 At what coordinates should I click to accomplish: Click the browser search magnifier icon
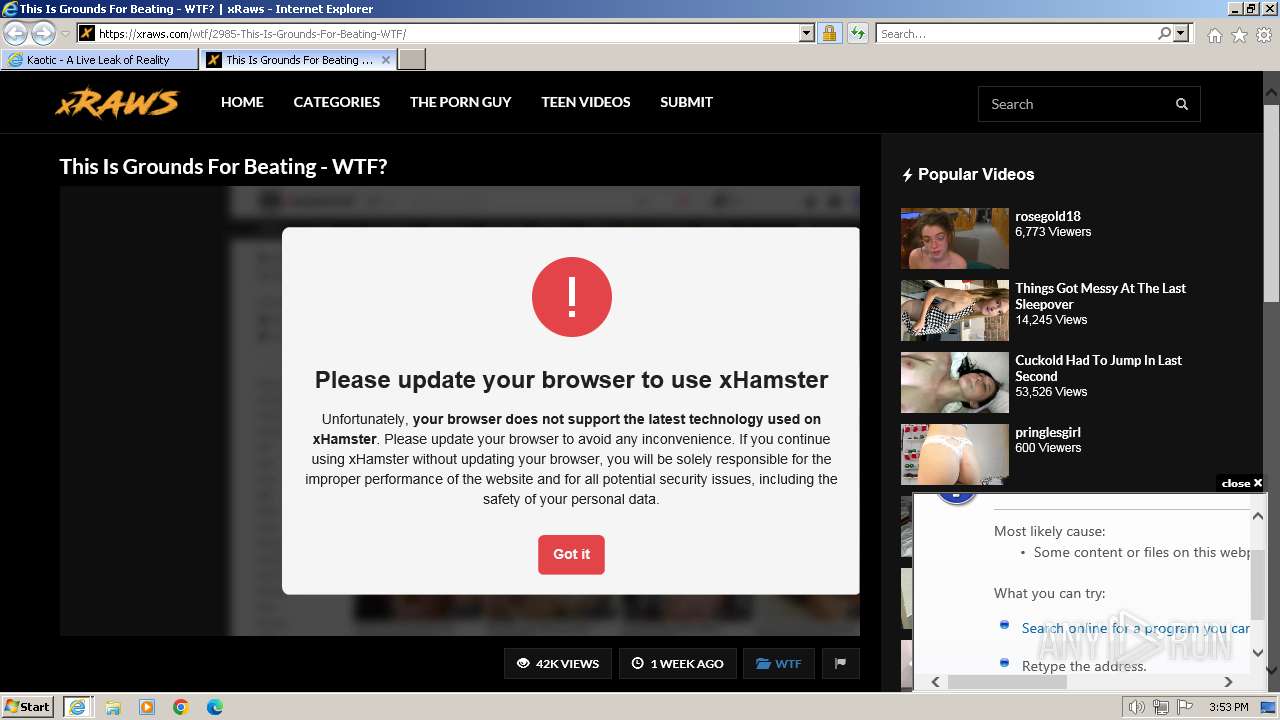[1164, 33]
